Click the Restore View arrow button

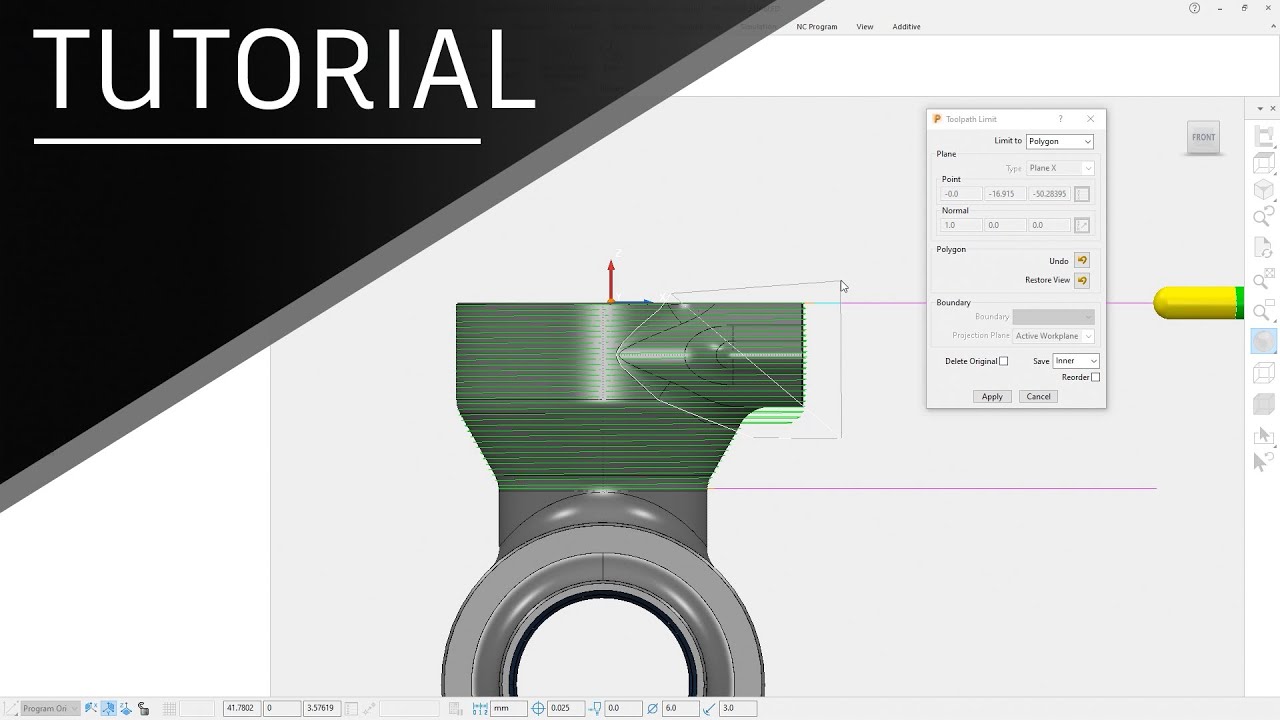pos(1082,280)
